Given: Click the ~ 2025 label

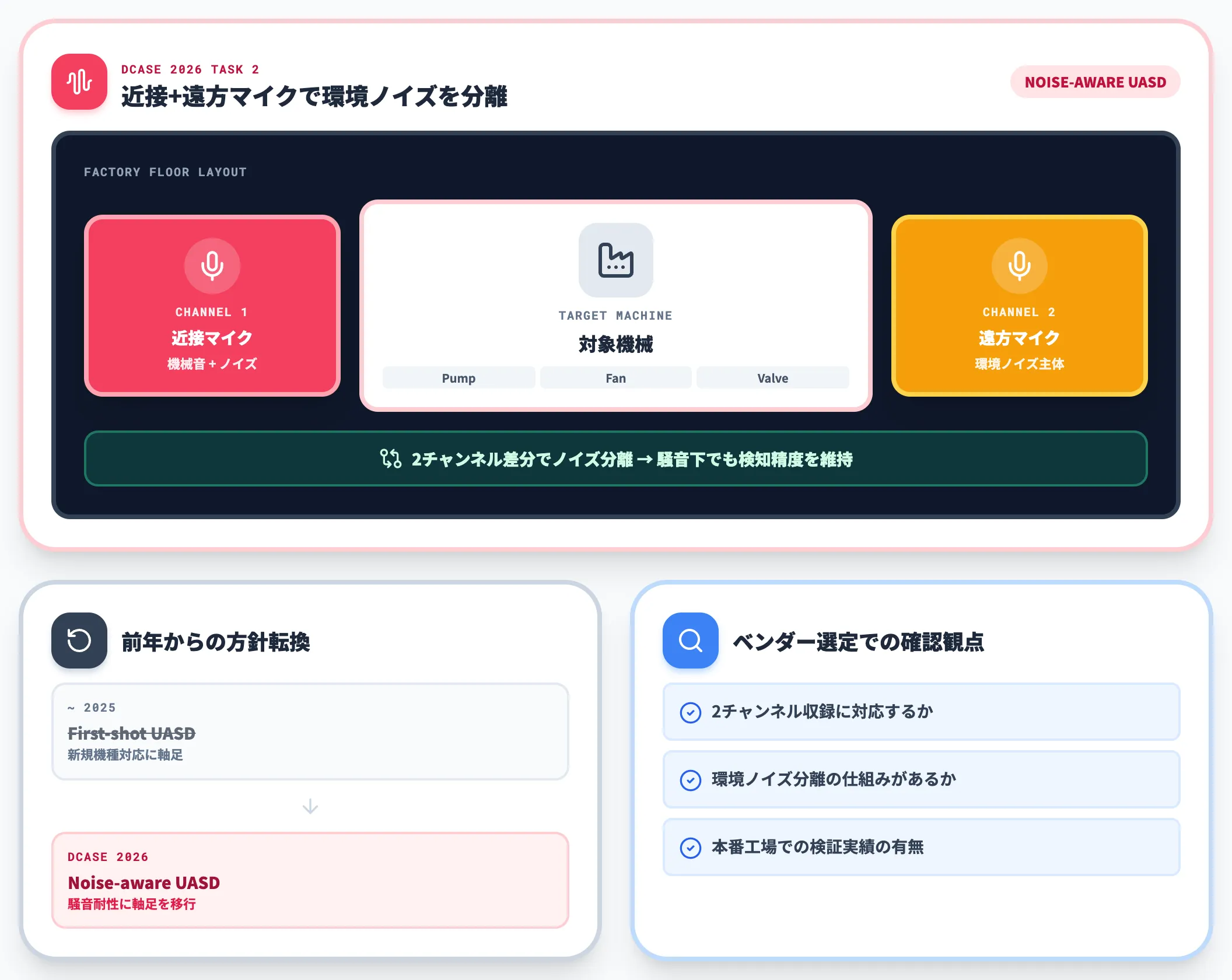Looking at the screenshot, I should click(x=92, y=708).
